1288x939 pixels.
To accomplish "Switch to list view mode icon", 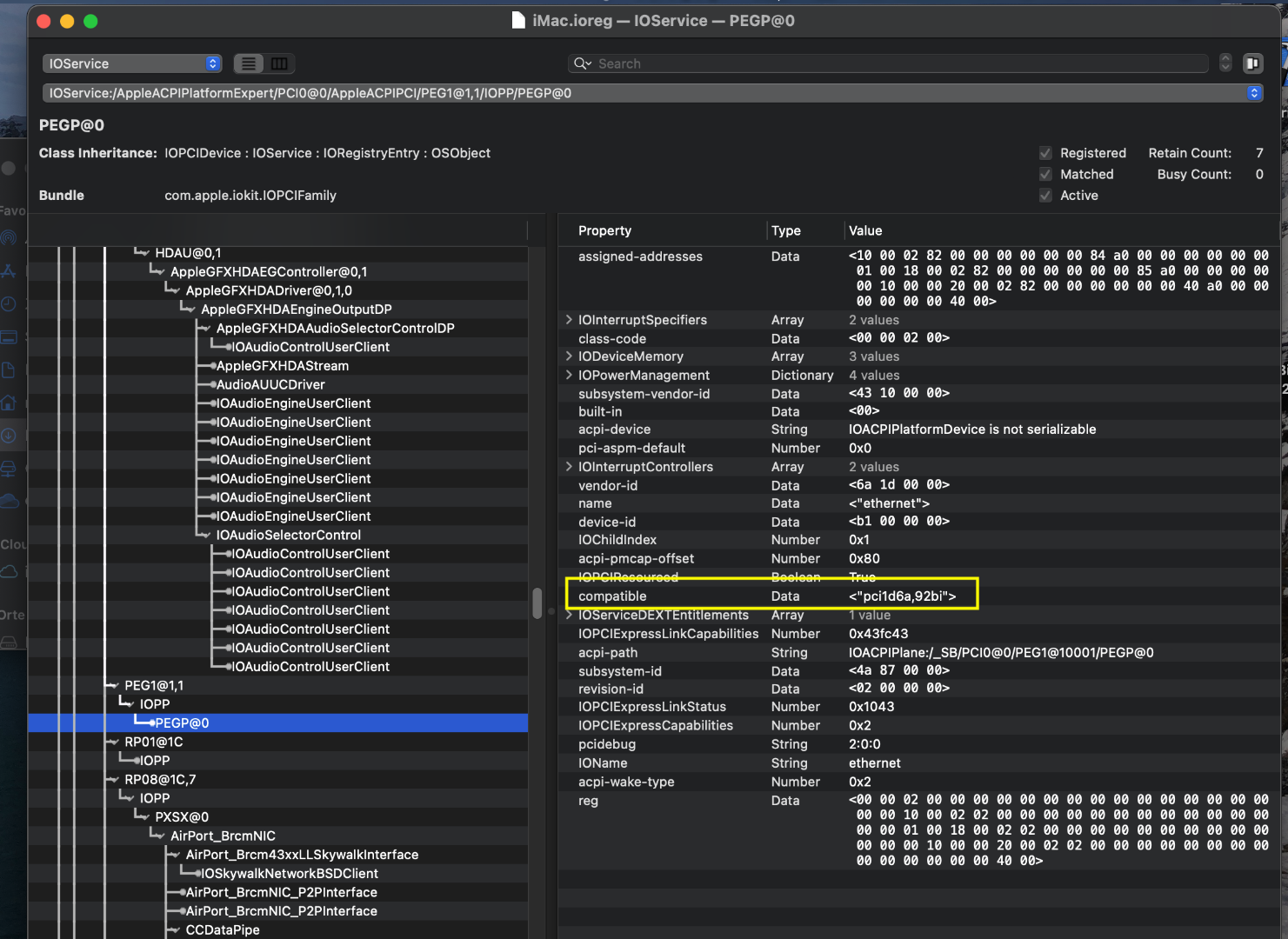I will pos(249,63).
